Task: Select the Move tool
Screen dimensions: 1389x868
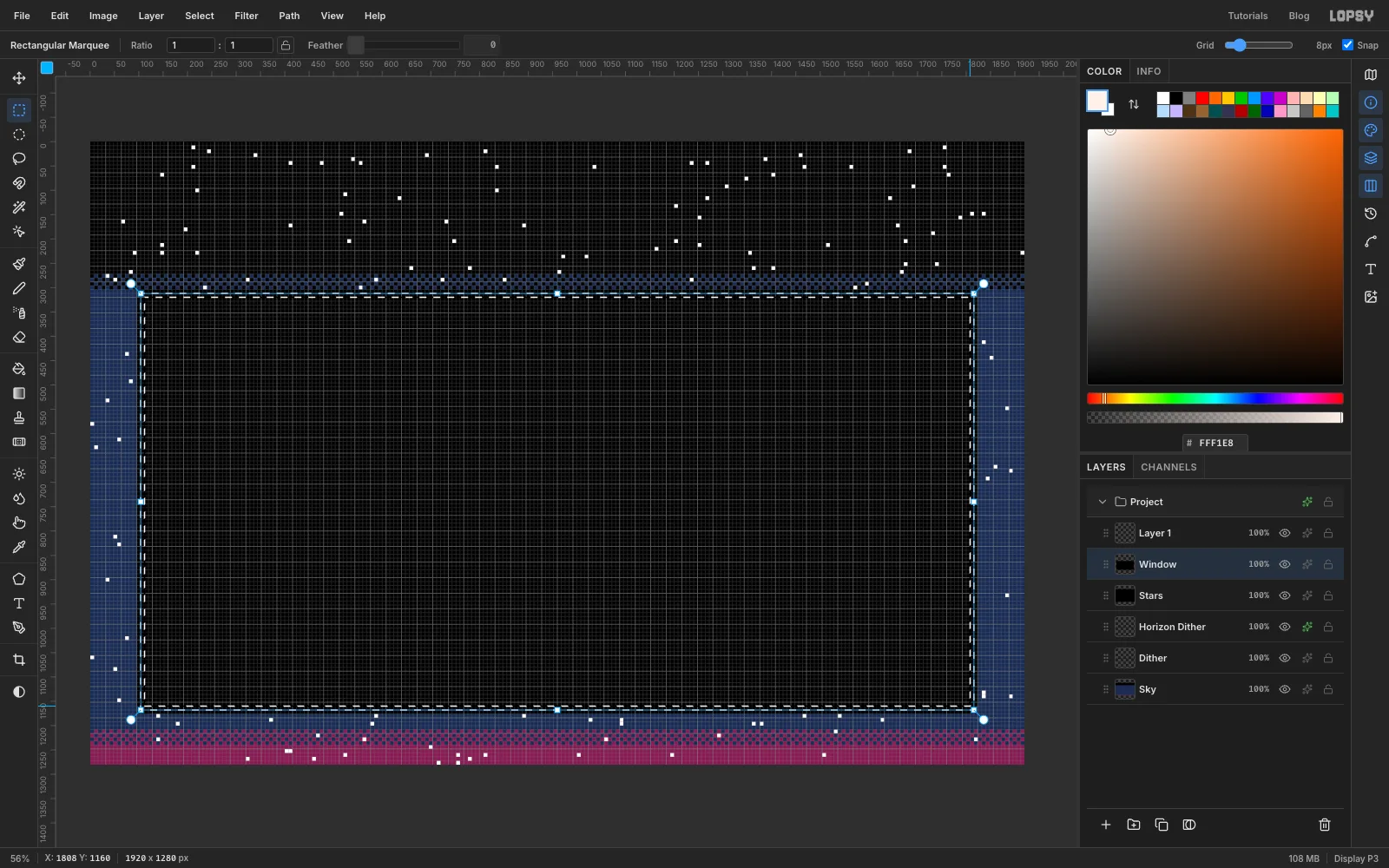Action: pyautogui.click(x=19, y=78)
